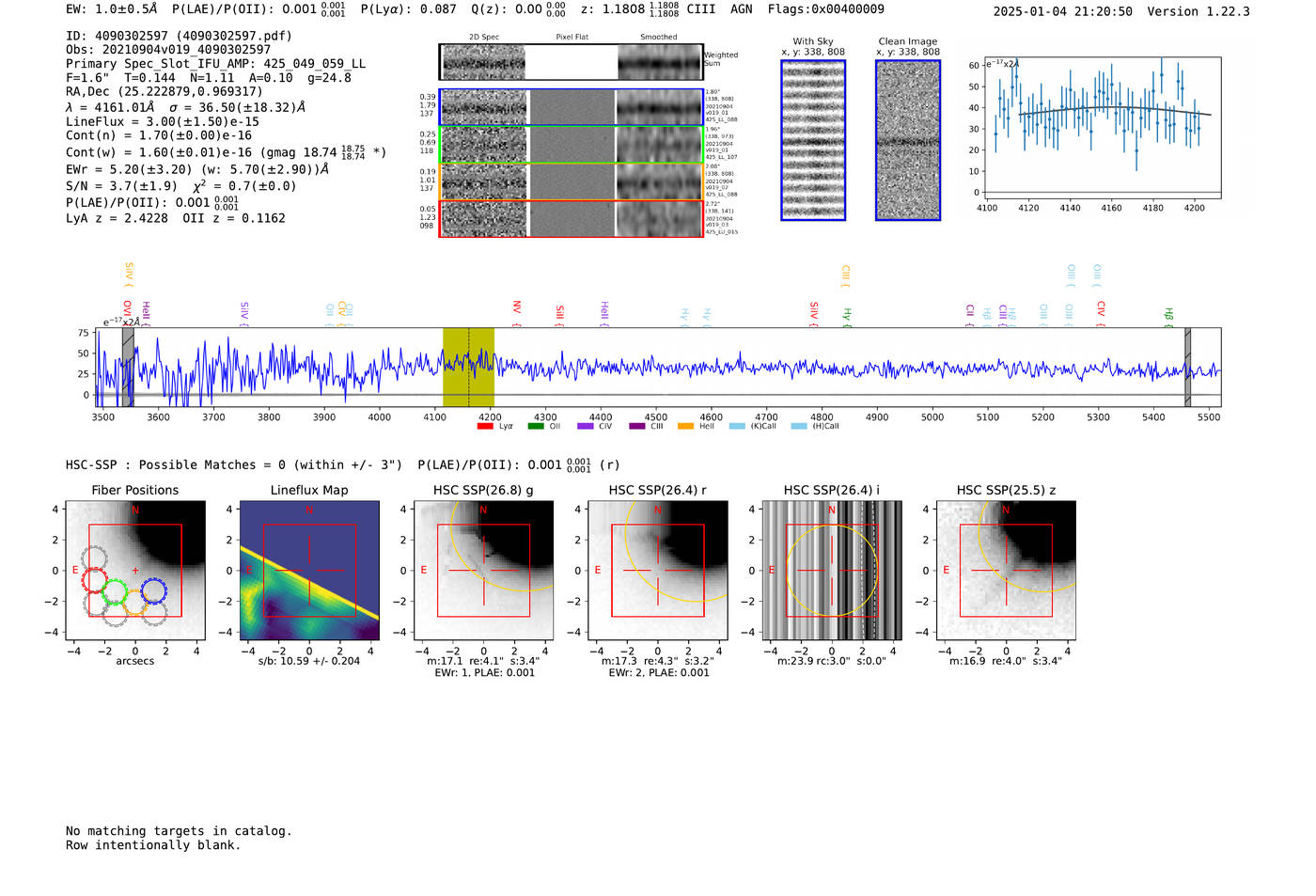Open the HSC SSP g-band image
Screen dimensions: 1316x896
tap(483, 571)
